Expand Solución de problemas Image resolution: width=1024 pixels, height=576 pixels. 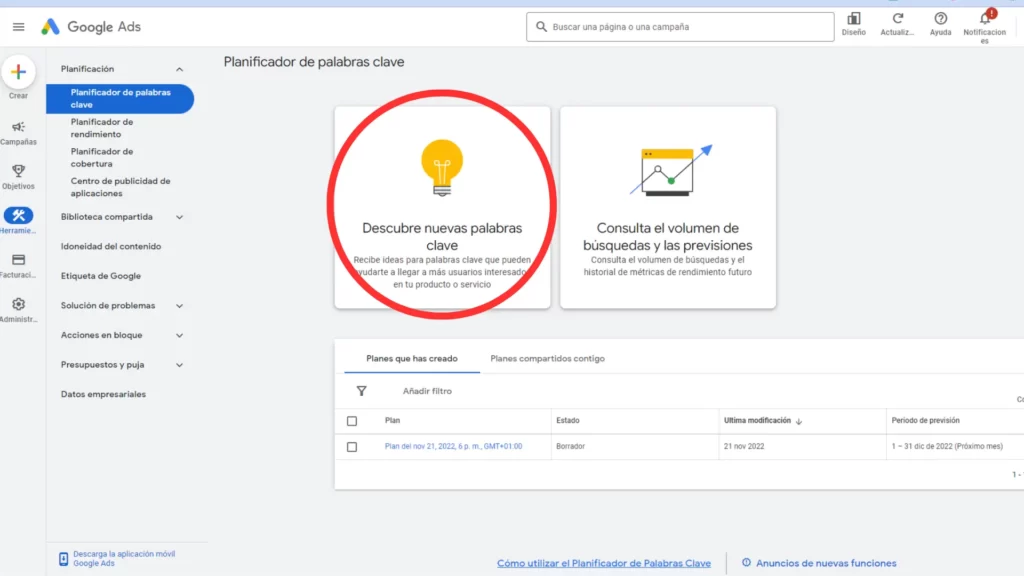coord(180,305)
